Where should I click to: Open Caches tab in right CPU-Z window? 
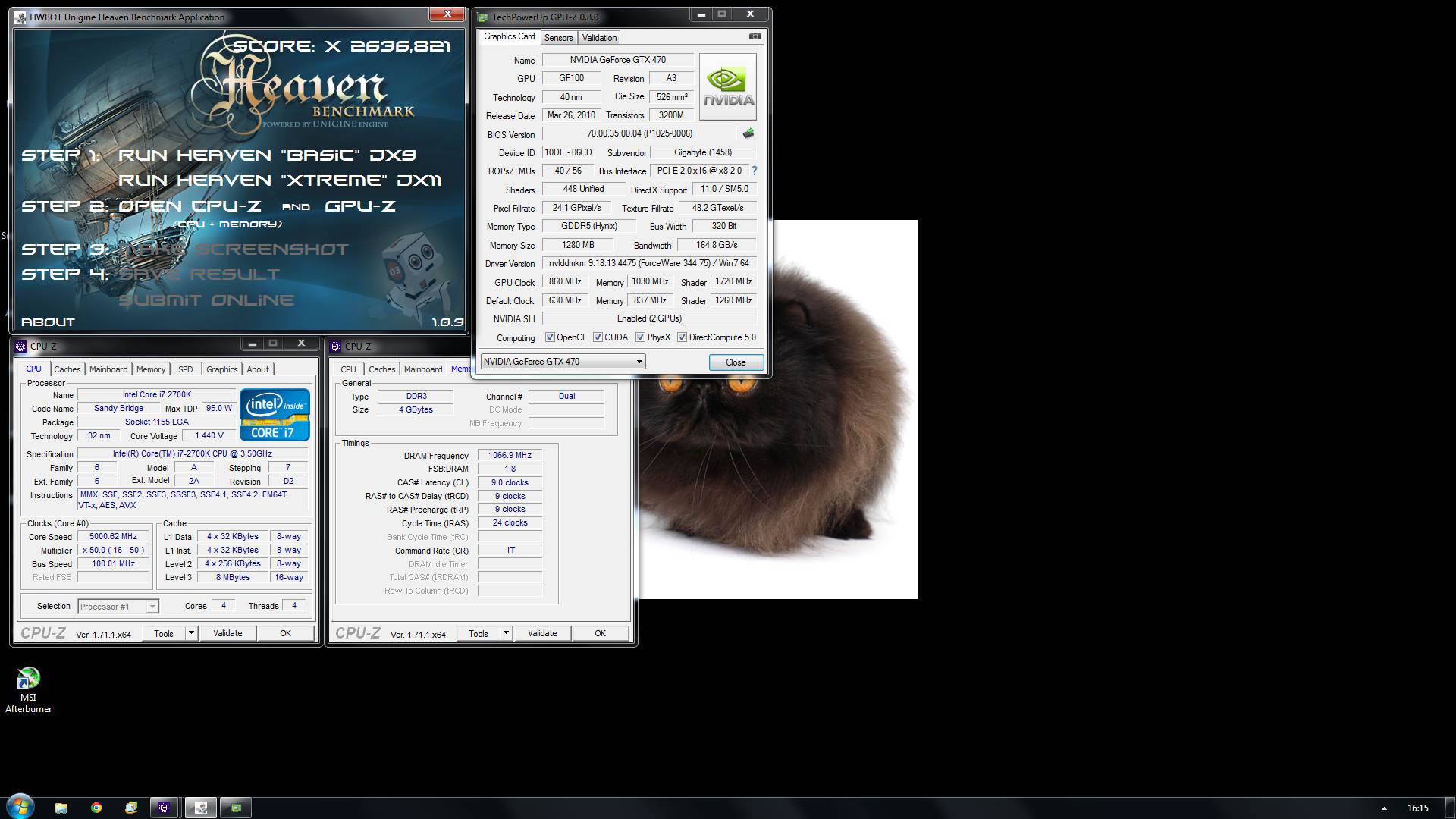click(x=382, y=369)
